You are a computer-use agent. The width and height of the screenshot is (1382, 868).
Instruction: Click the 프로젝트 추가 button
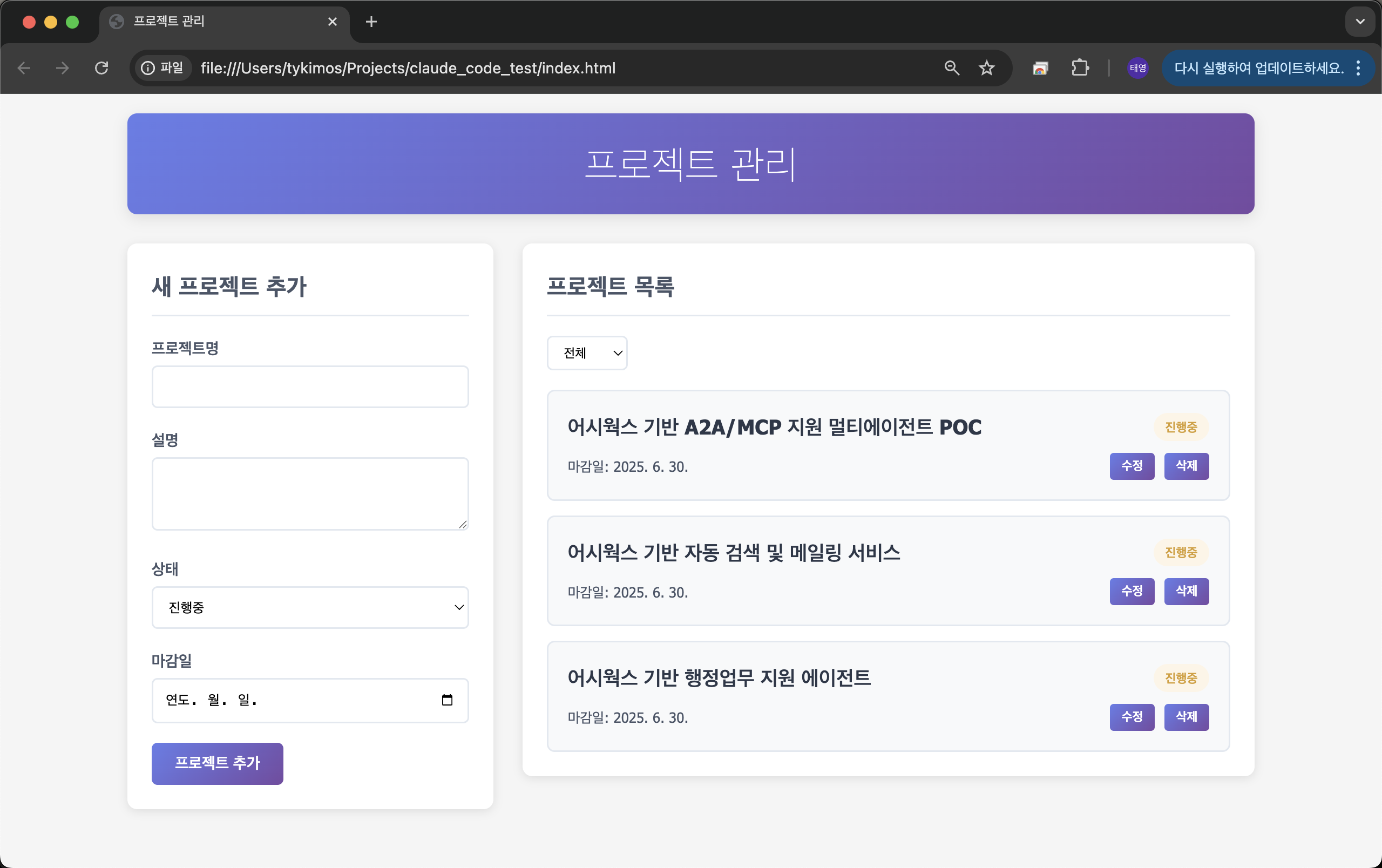click(x=218, y=764)
